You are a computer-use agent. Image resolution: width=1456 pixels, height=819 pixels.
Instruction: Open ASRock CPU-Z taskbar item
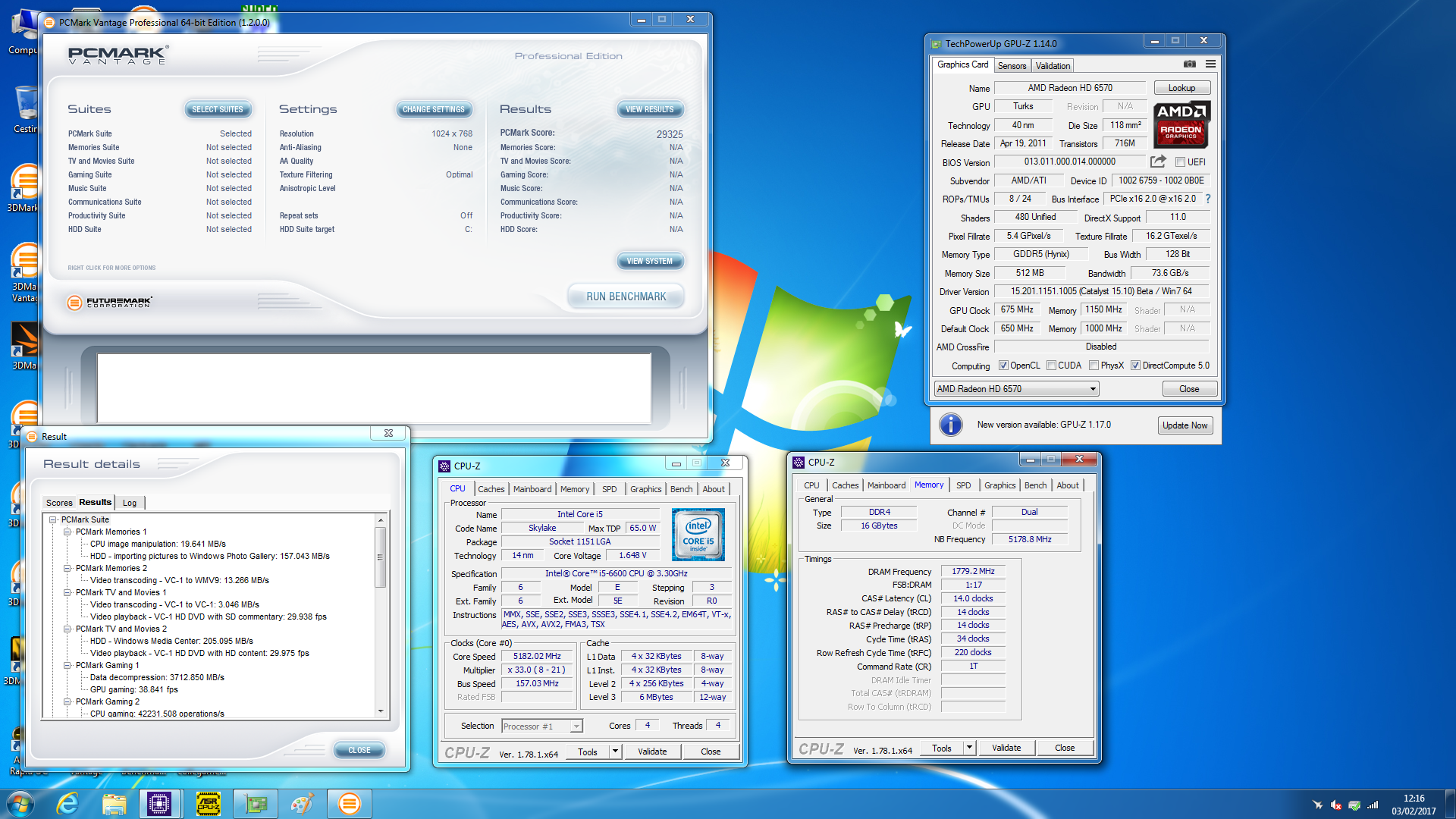pyautogui.click(x=209, y=804)
